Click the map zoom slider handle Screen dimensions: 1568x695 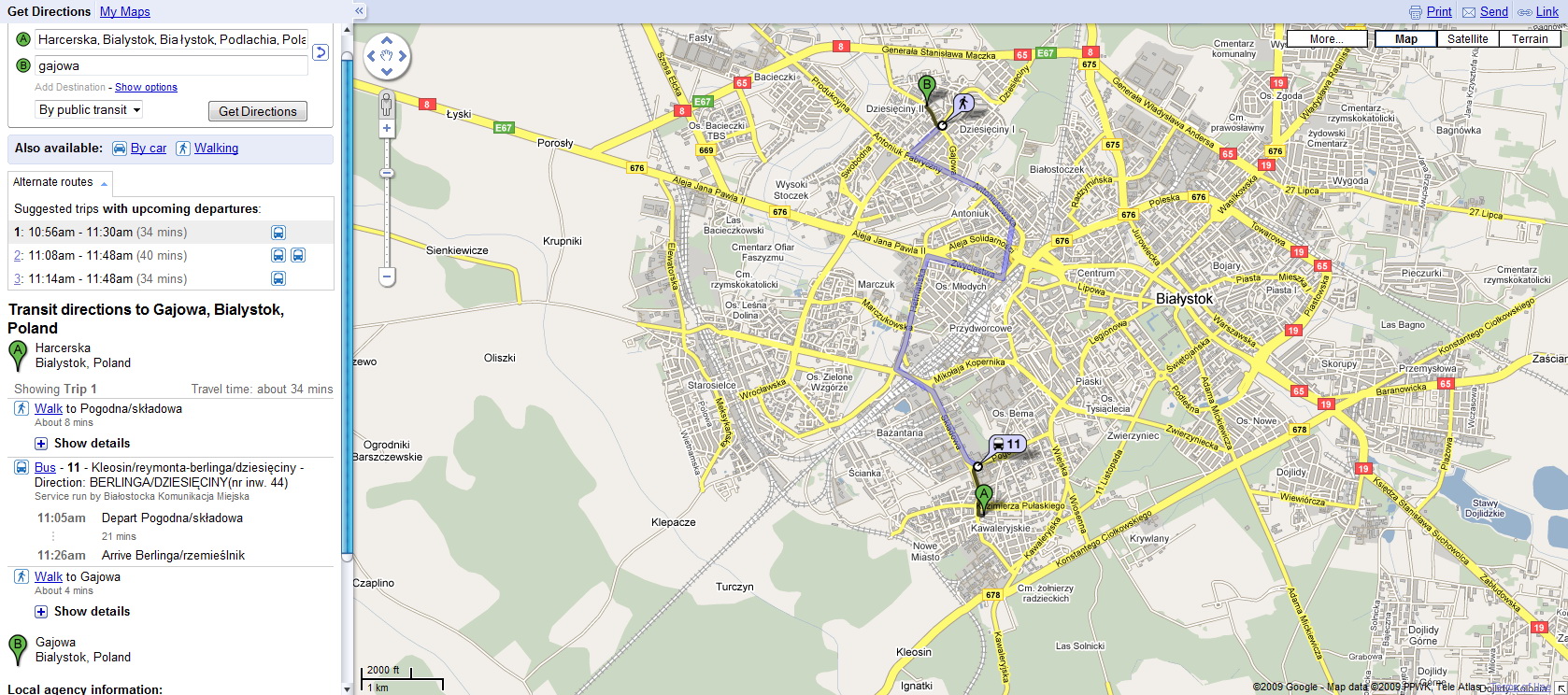click(x=387, y=173)
